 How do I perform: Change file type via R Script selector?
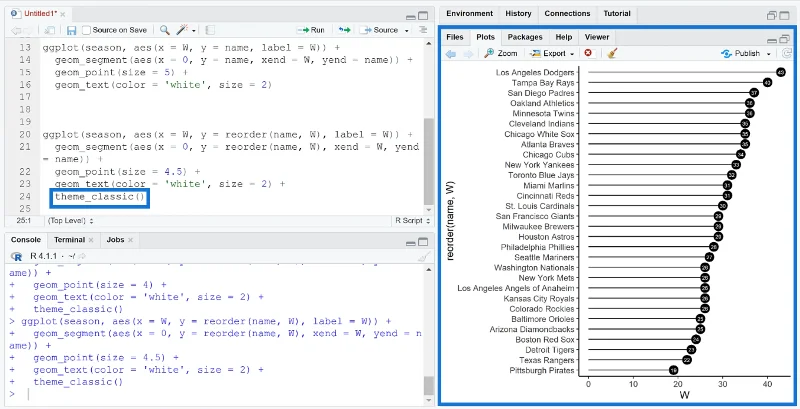coord(413,221)
